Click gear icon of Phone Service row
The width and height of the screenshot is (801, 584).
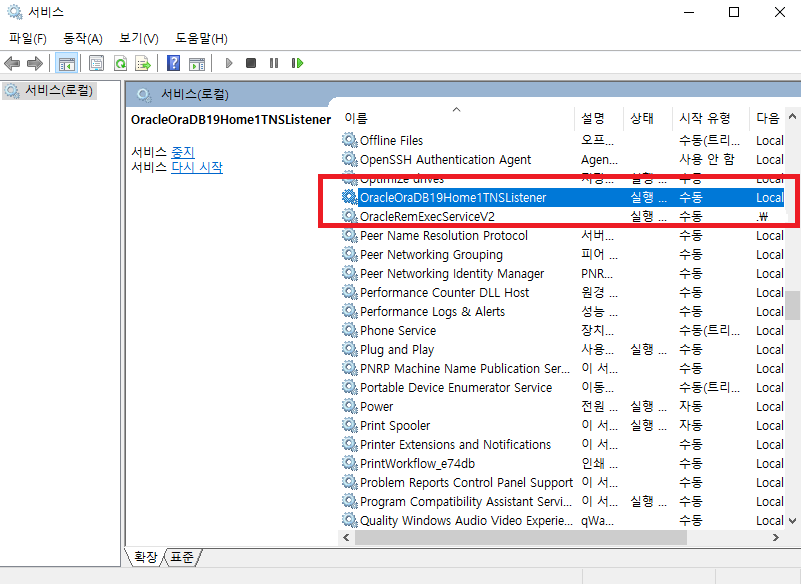point(349,331)
